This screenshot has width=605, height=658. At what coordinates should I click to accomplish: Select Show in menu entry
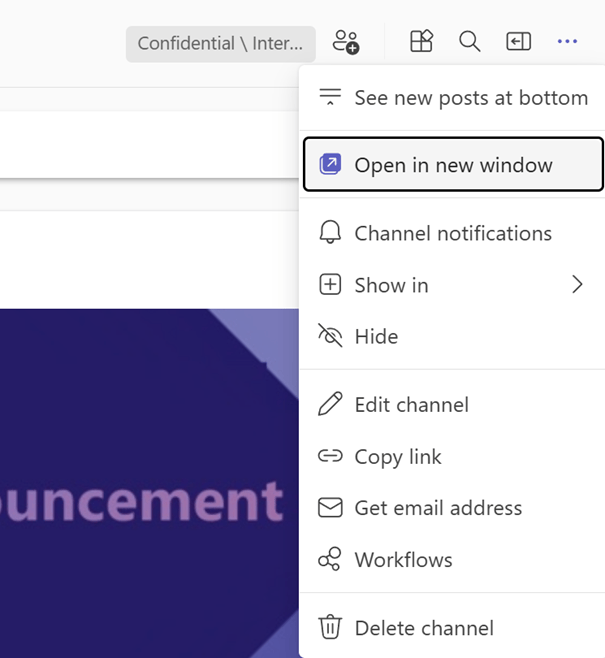pos(391,285)
